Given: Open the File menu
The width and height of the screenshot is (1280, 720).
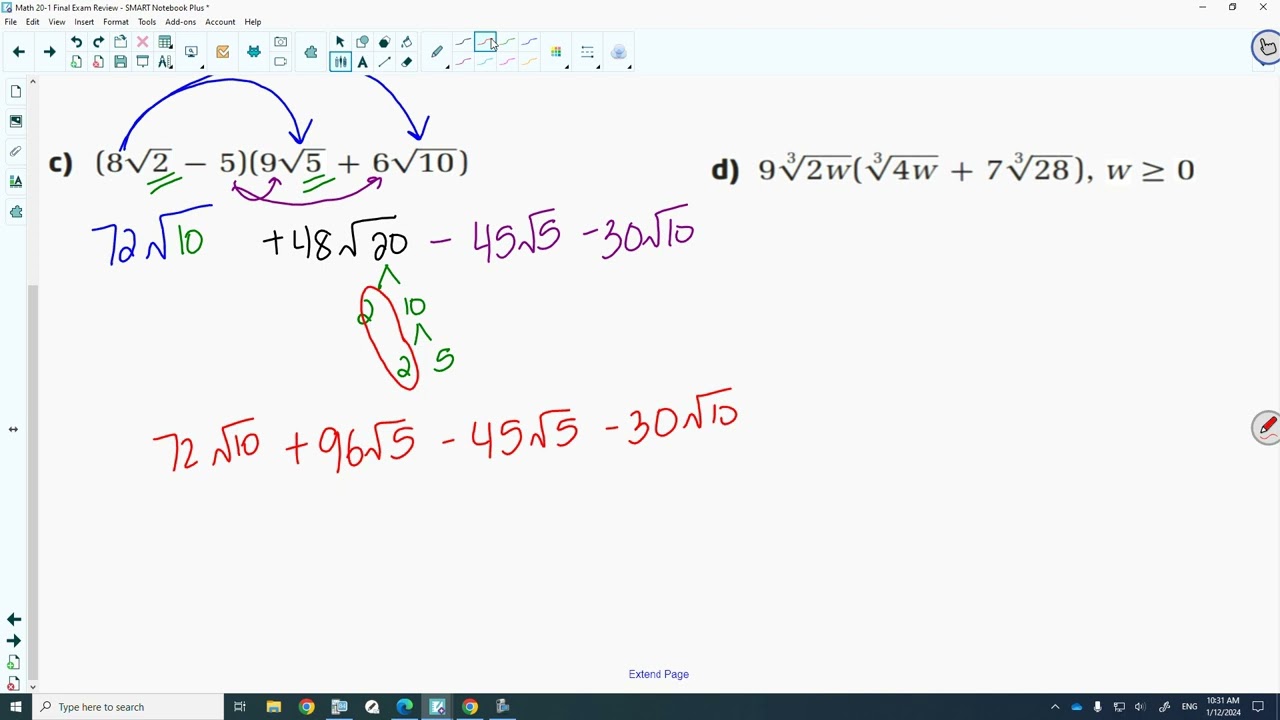Looking at the screenshot, I should coord(10,22).
